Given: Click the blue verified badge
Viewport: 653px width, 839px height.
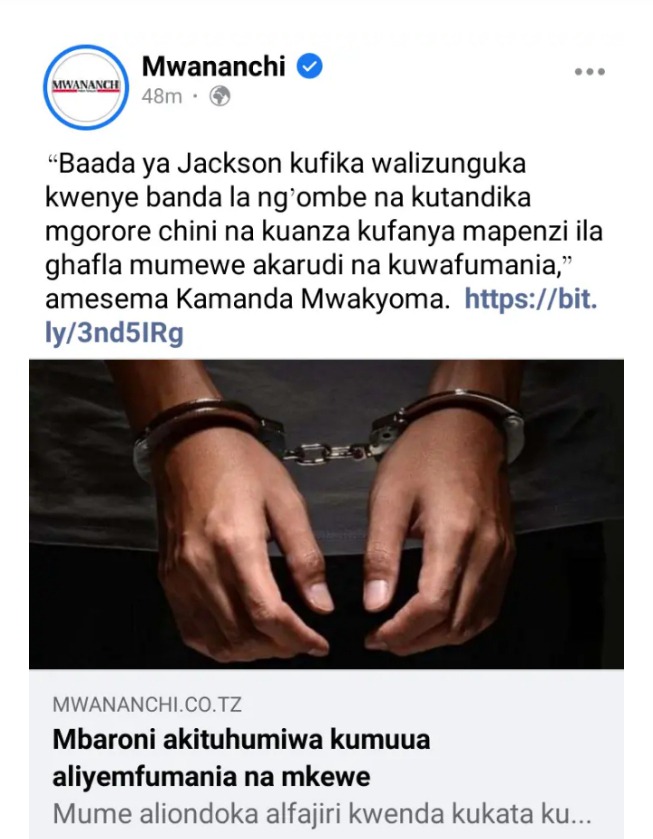Looking at the screenshot, I should coord(309,66).
